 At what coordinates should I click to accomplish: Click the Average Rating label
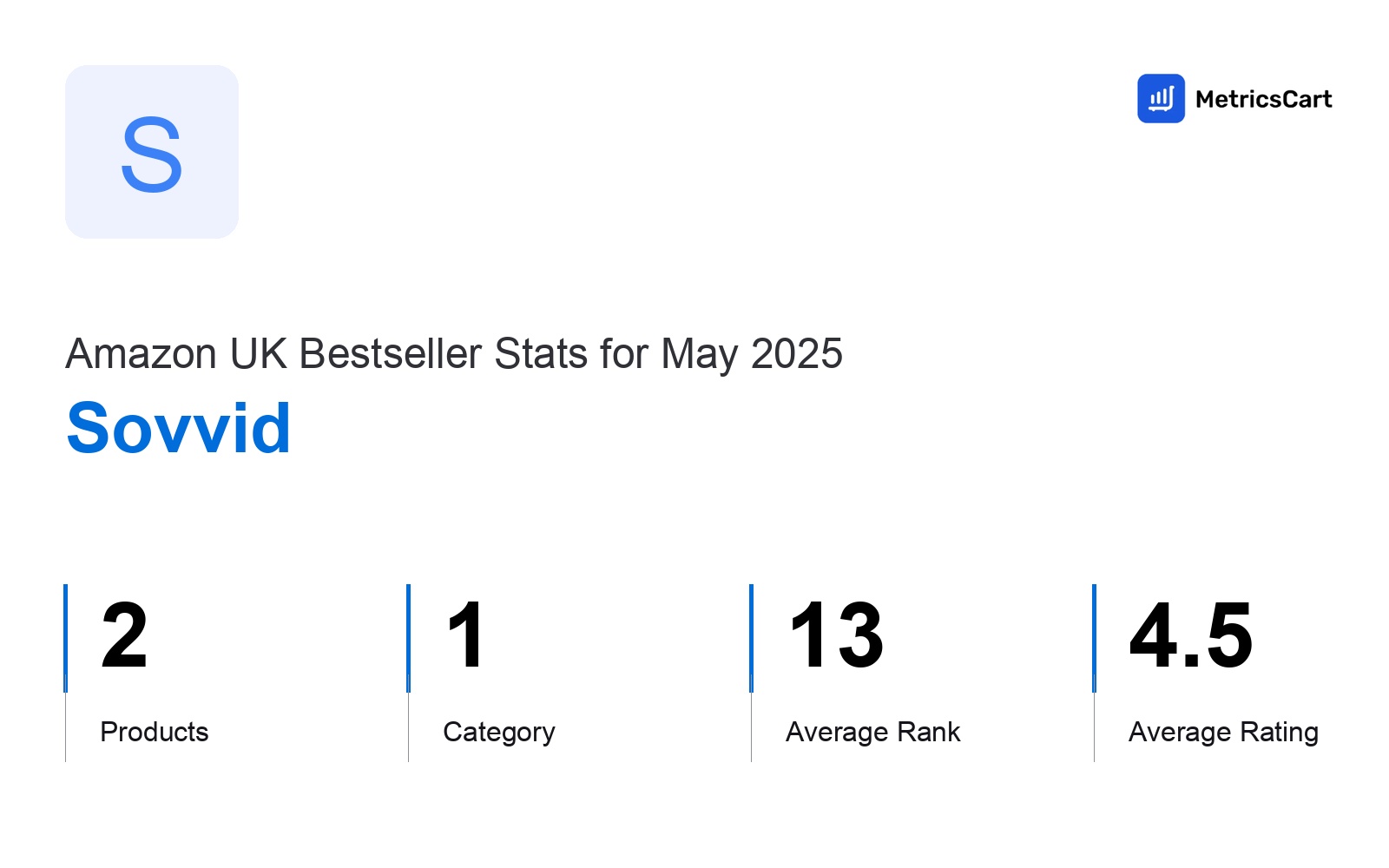coord(1224,733)
